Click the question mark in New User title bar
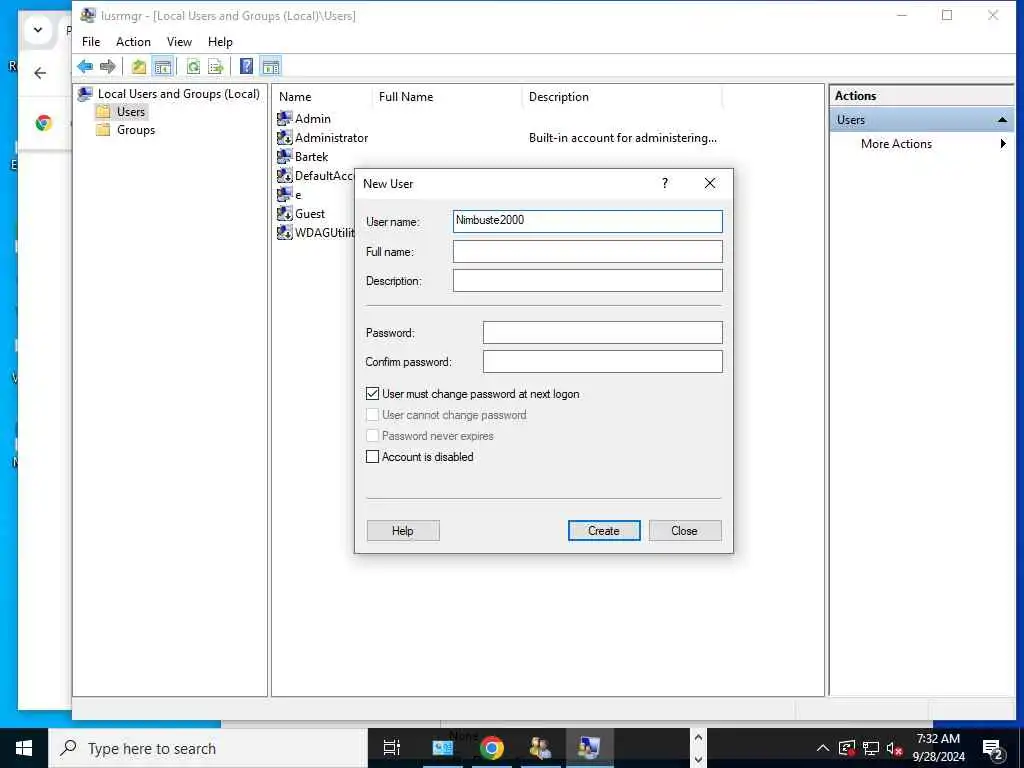This screenshot has height=768, width=1024. 665,184
